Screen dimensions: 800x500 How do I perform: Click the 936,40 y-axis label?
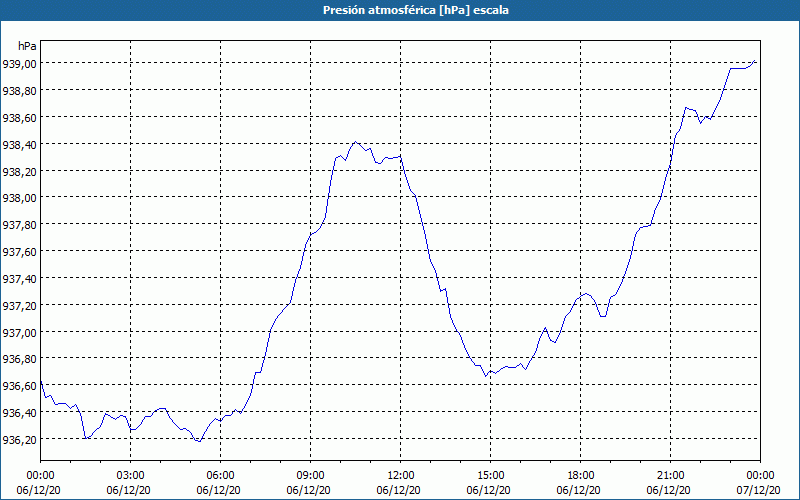(19, 412)
